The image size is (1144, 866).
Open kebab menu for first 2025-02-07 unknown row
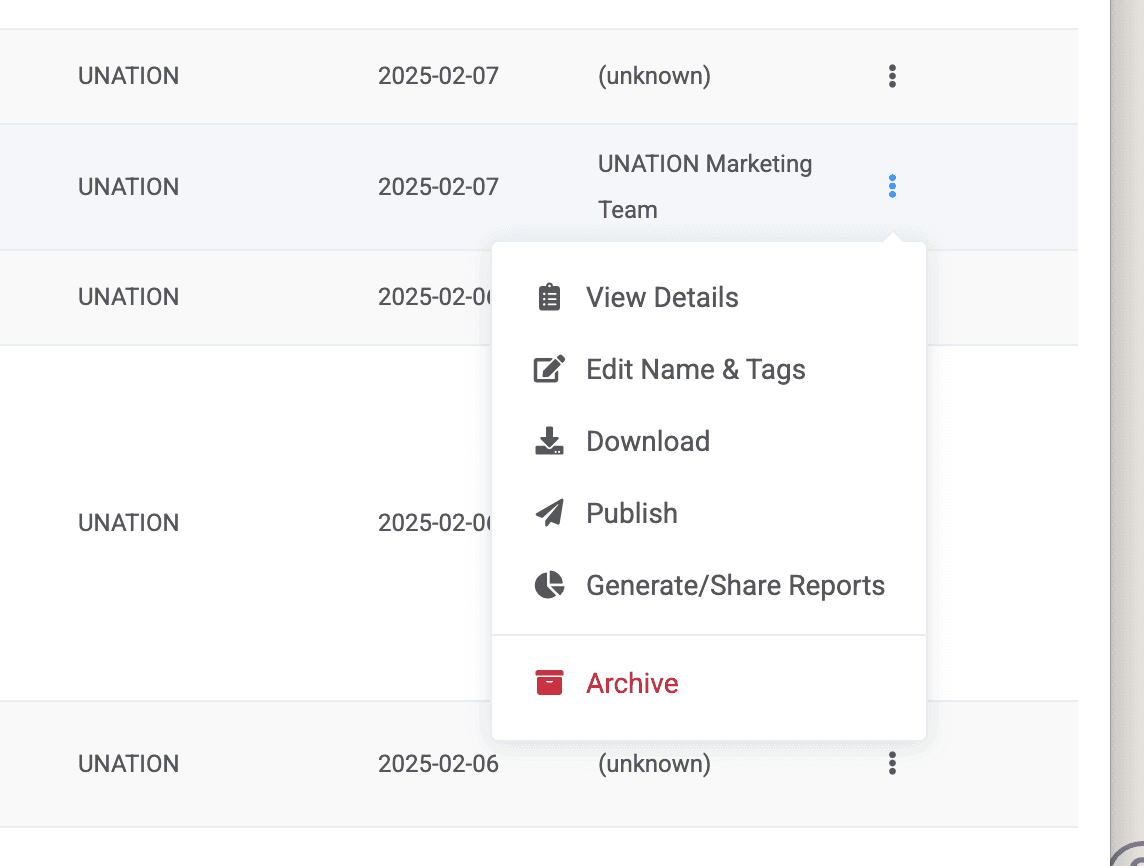click(892, 76)
